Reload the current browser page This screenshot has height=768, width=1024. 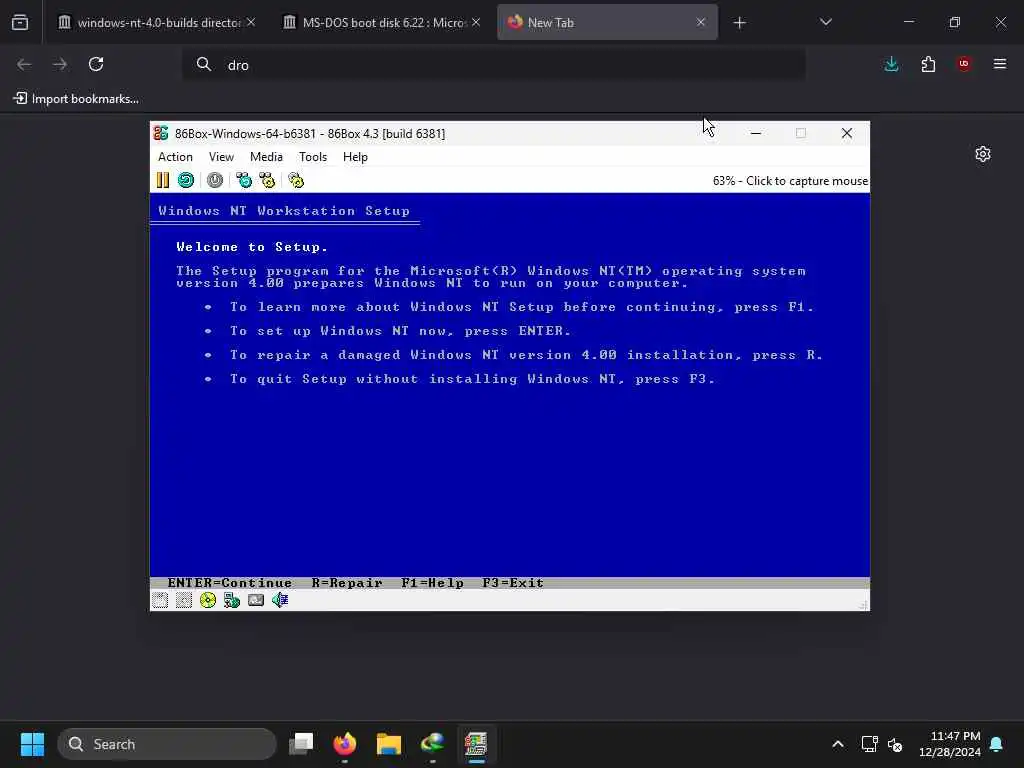tap(96, 64)
